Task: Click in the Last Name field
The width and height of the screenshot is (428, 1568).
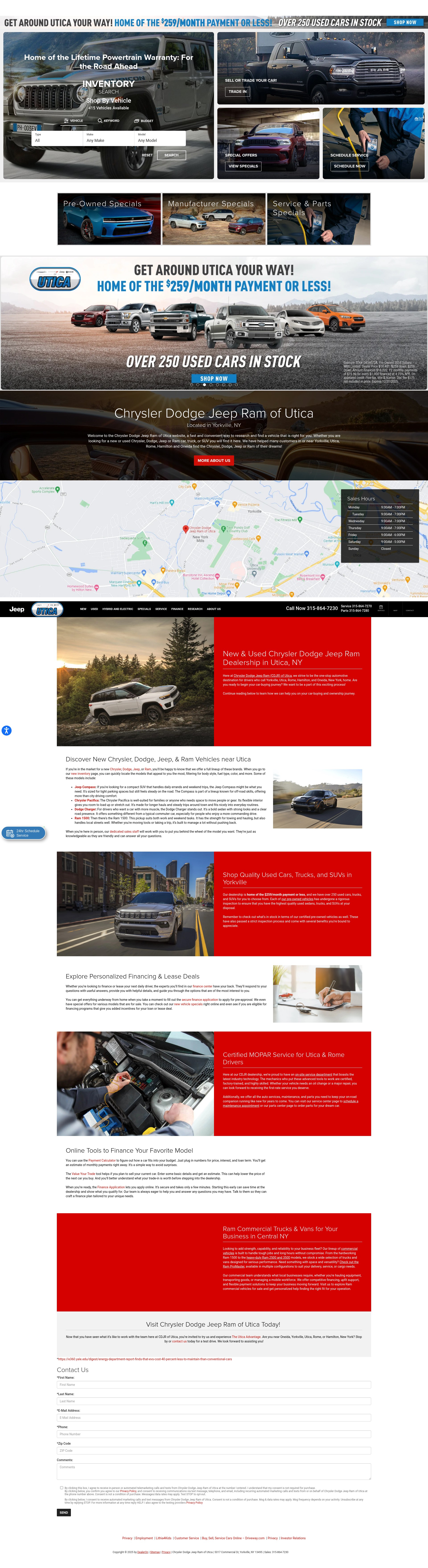Action: click(x=214, y=1401)
